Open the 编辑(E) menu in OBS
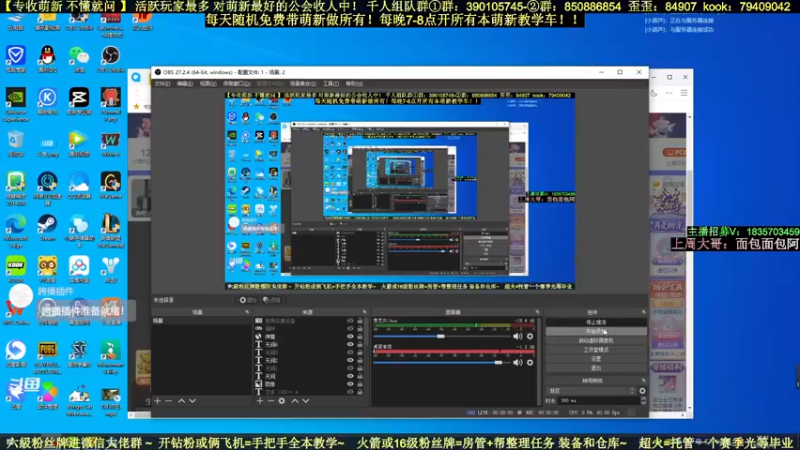 coord(185,84)
